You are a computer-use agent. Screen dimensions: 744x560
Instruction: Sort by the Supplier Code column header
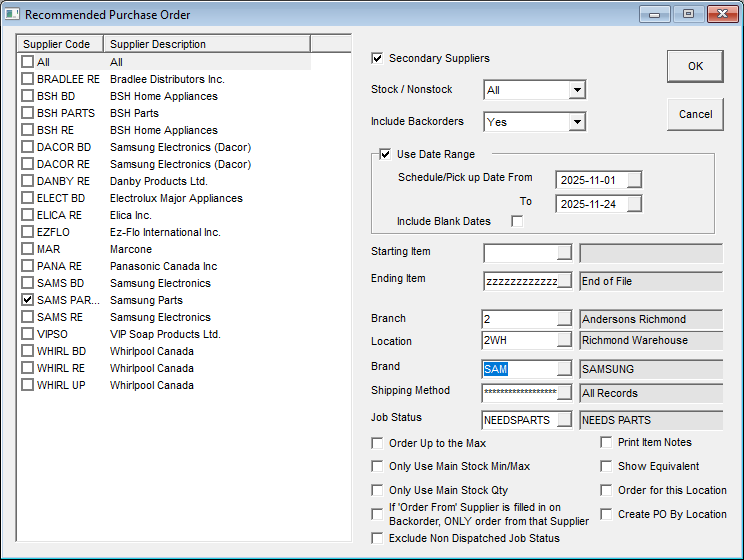pyautogui.click(x=60, y=44)
